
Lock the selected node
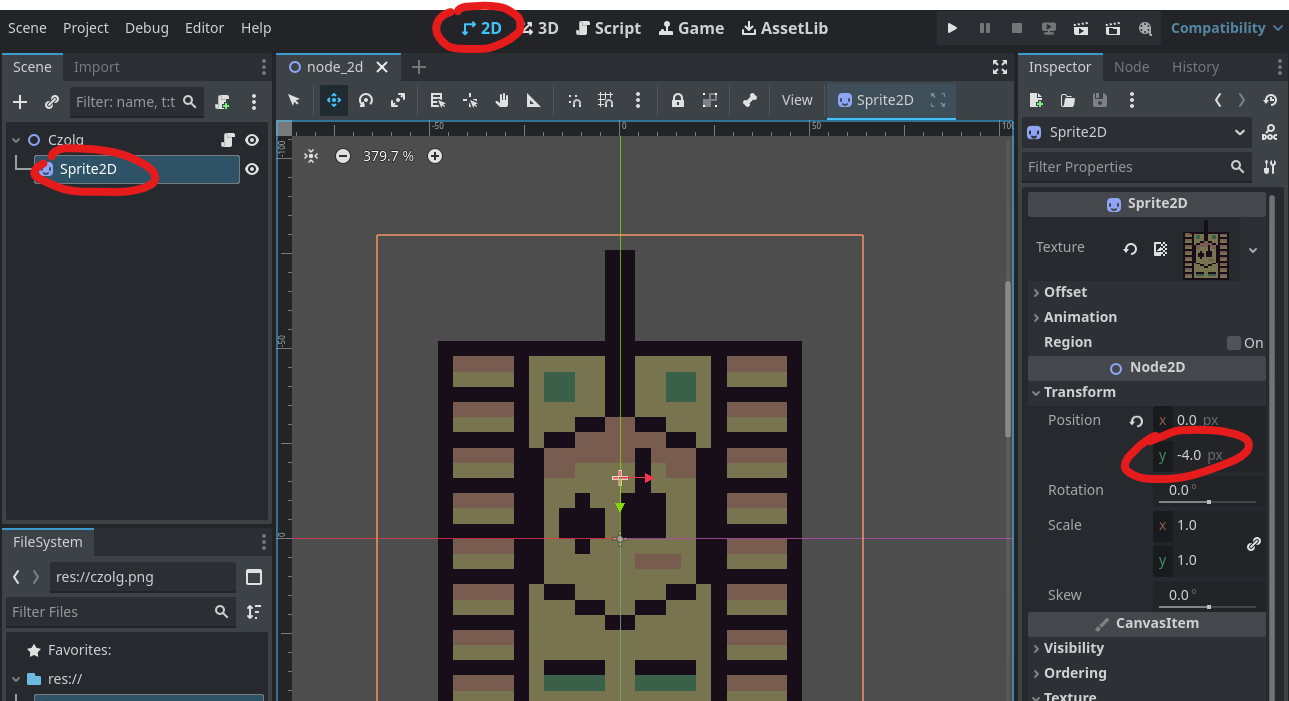(678, 100)
